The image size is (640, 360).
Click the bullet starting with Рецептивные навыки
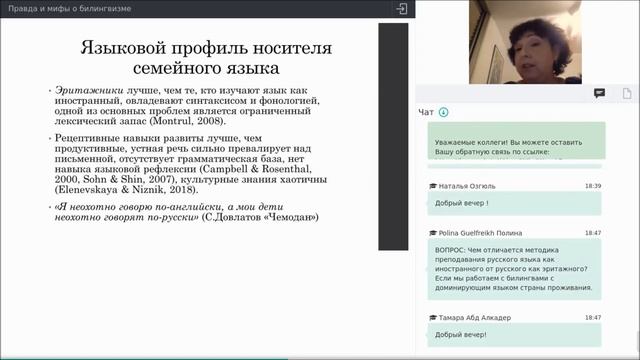(191, 164)
